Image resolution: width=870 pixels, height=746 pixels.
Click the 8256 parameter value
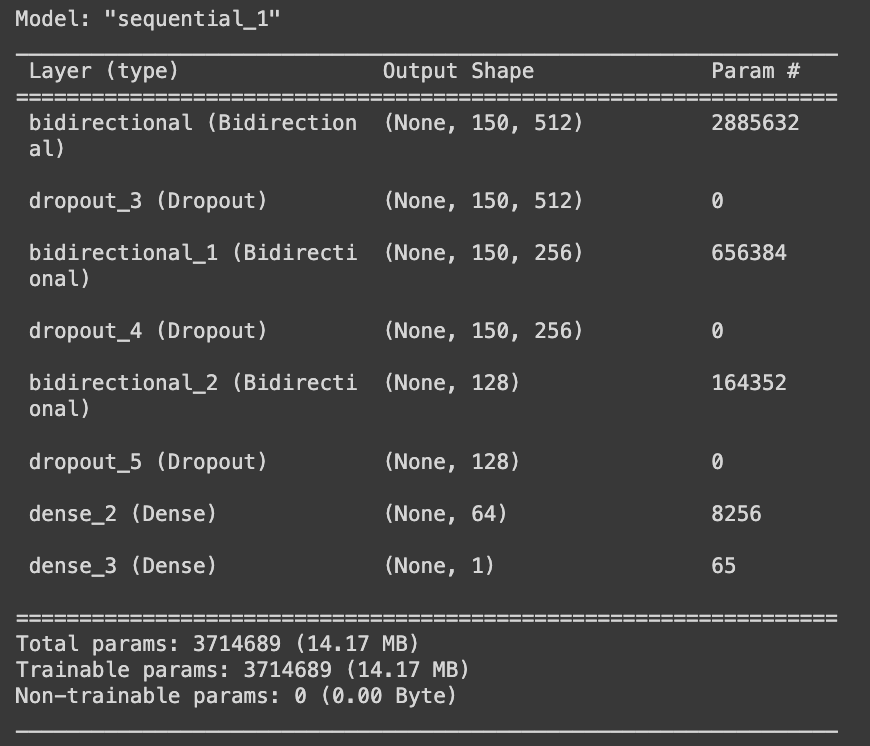pos(736,514)
